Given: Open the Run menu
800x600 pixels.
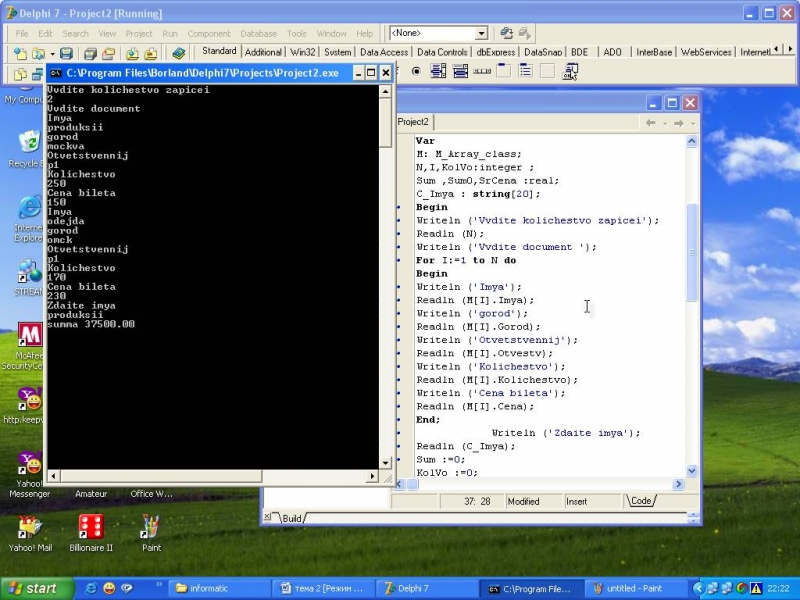Looking at the screenshot, I should 170,34.
